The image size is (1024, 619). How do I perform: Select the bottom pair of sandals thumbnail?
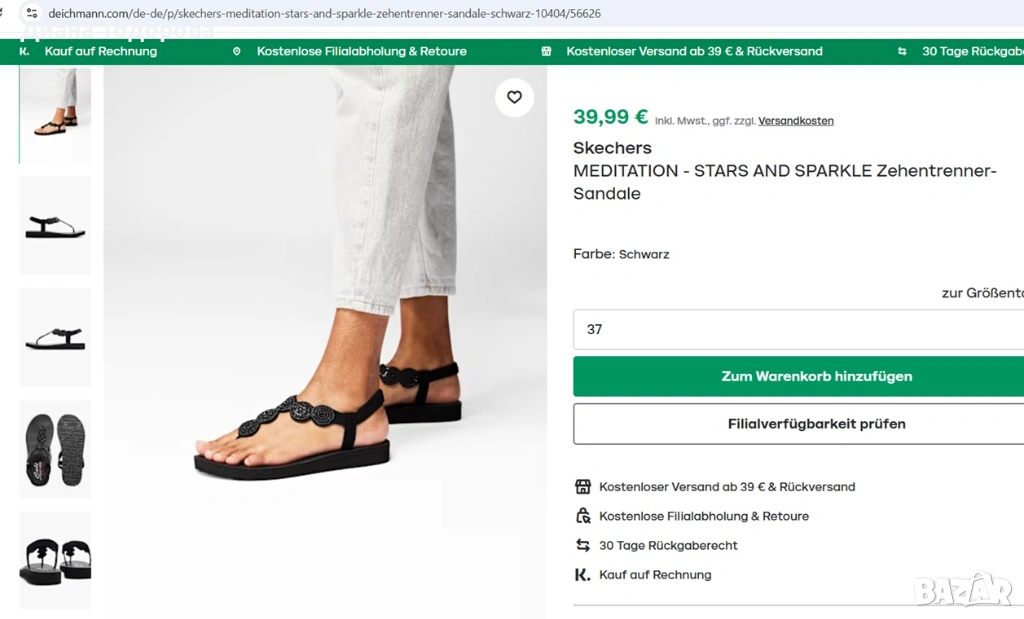pyautogui.click(x=55, y=560)
